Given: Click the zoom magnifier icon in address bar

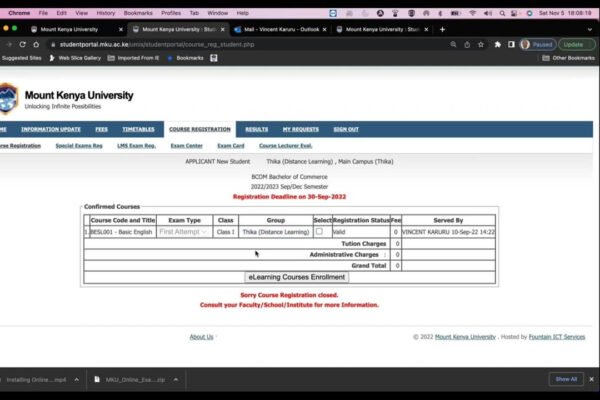Looking at the screenshot, I should [x=453, y=44].
